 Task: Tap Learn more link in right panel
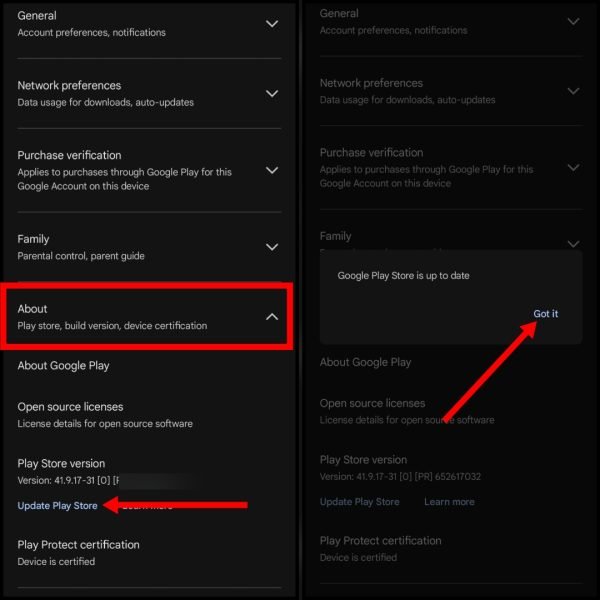pyautogui.click(x=449, y=502)
